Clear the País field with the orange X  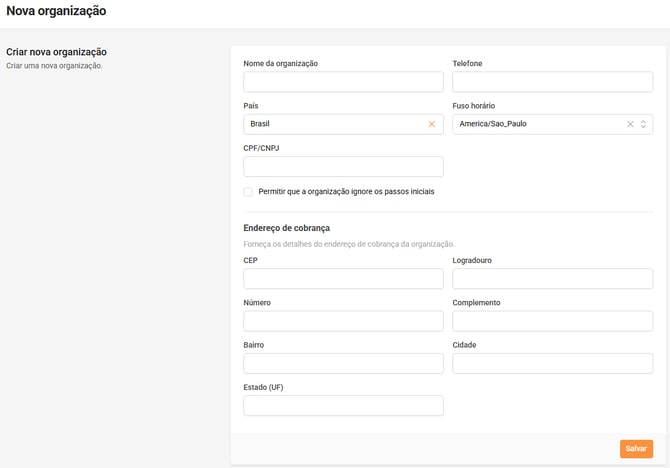point(432,124)
